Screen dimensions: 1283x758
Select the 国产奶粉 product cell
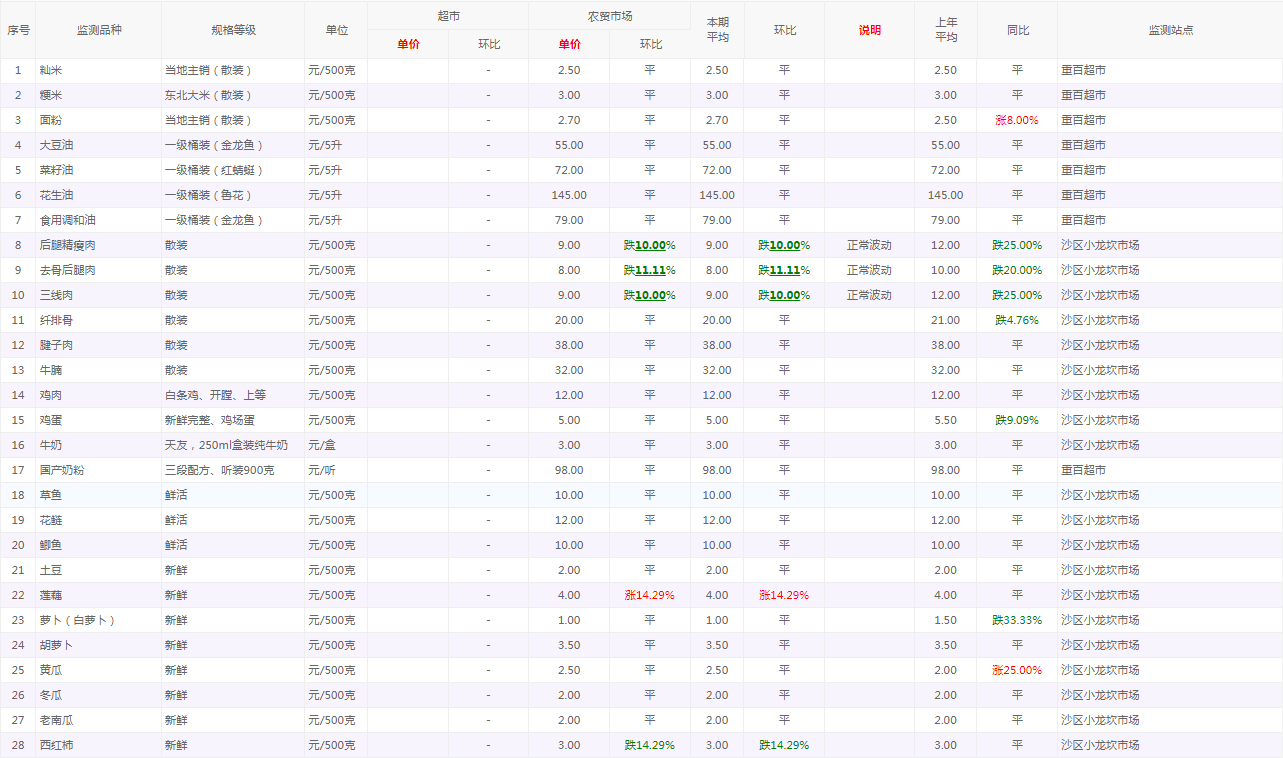coord(98,470)
